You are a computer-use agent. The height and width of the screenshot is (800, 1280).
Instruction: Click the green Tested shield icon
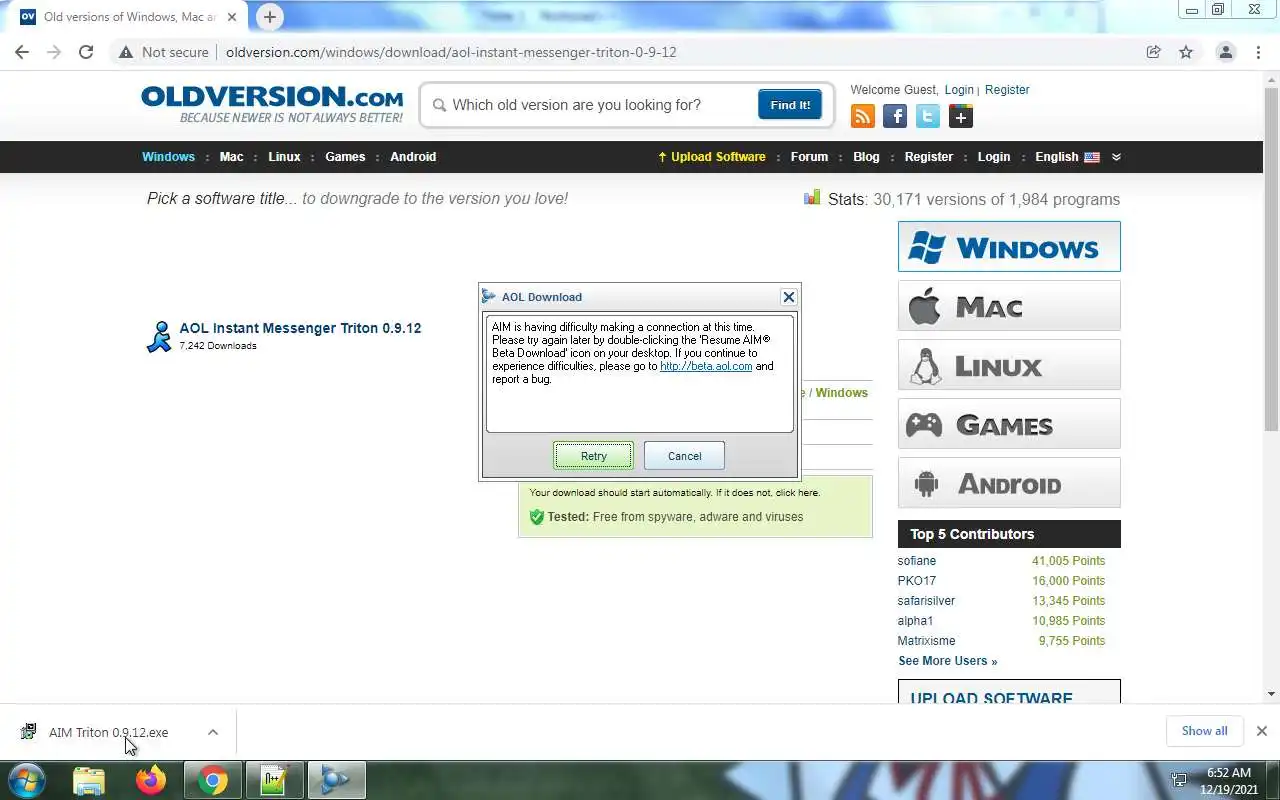(x=537, y=517)
